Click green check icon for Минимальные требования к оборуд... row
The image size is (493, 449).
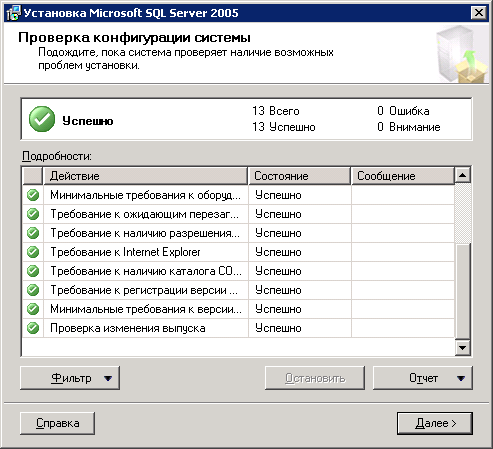(x=33, y=195)
